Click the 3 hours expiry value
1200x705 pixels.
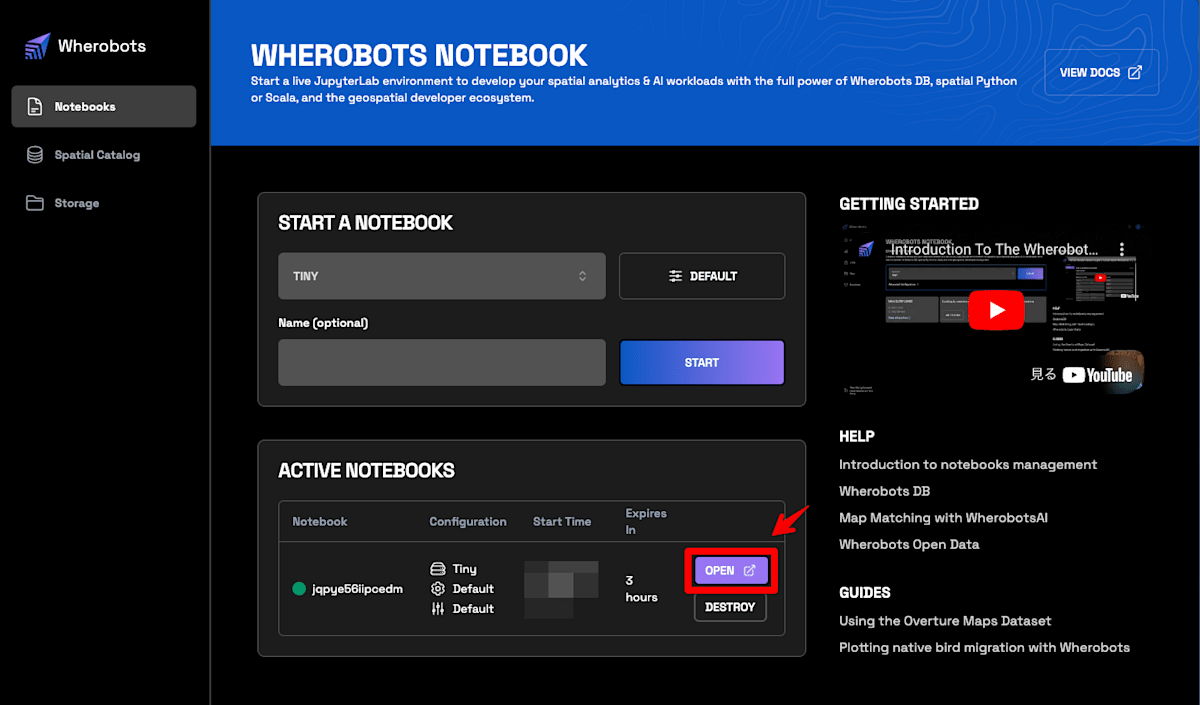pos(641,588)
